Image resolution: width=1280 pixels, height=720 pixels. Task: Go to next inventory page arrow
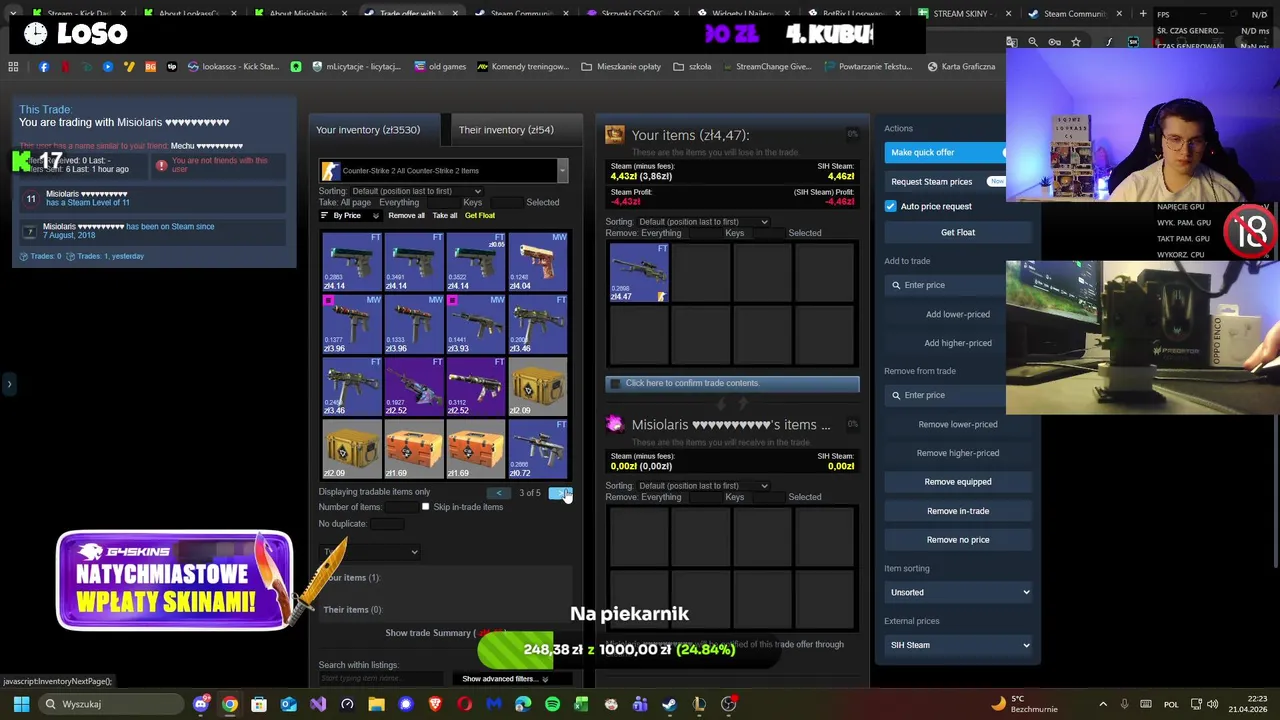click(560, 493)
